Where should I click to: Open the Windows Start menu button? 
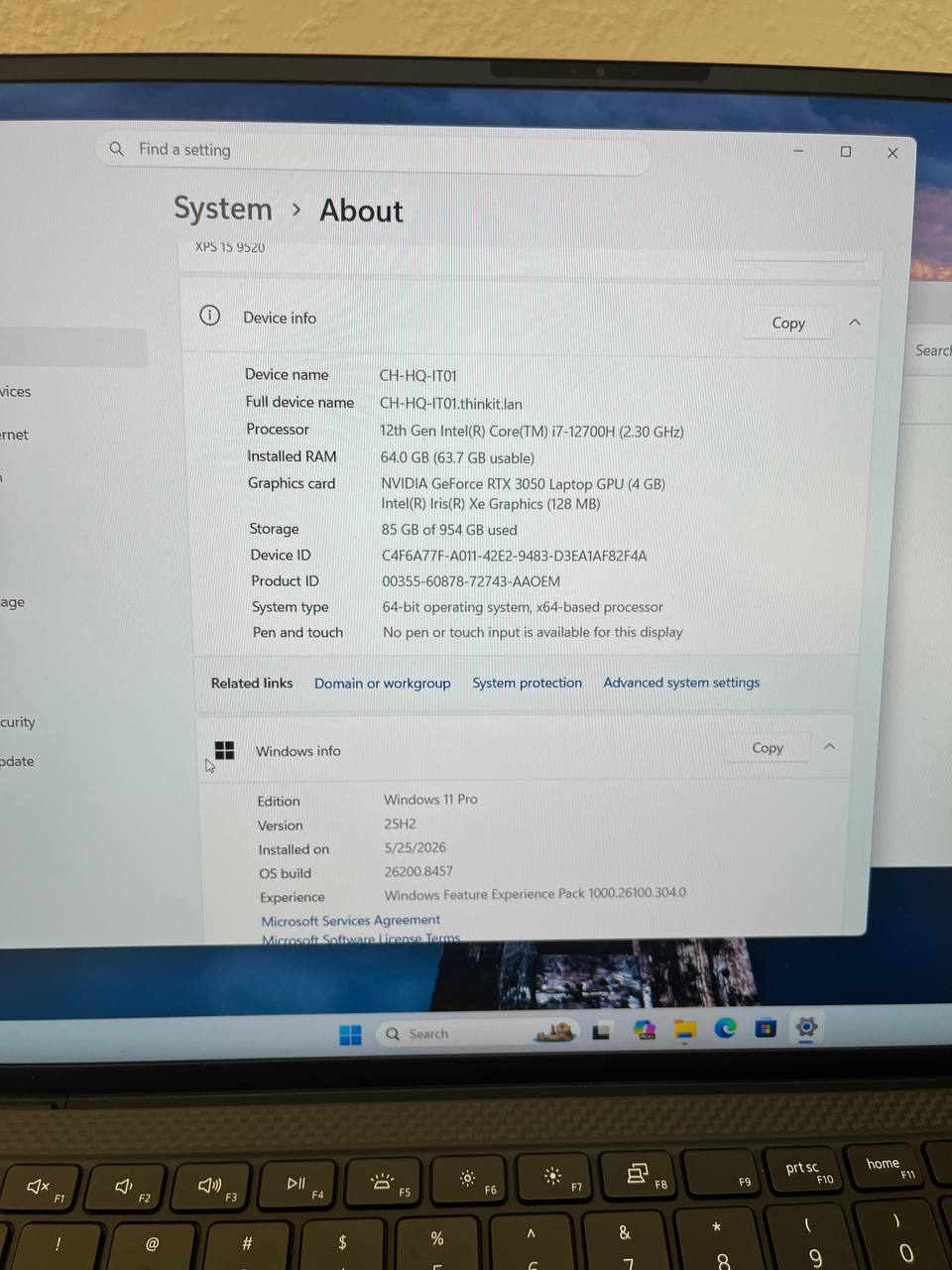coord(351,1035)
